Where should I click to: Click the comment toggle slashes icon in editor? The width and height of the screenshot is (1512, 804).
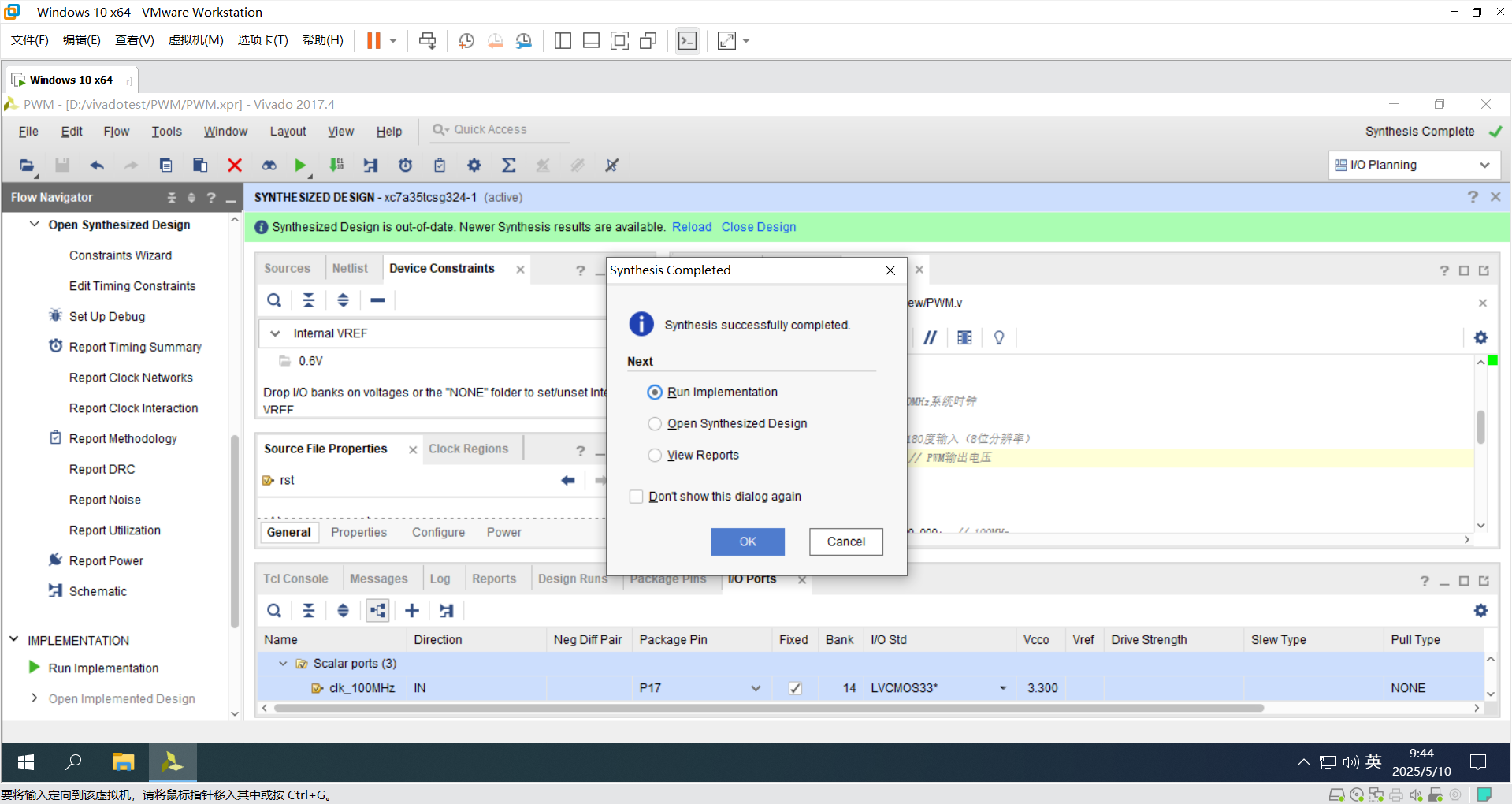pyautogui.click(x=931, y=338)
